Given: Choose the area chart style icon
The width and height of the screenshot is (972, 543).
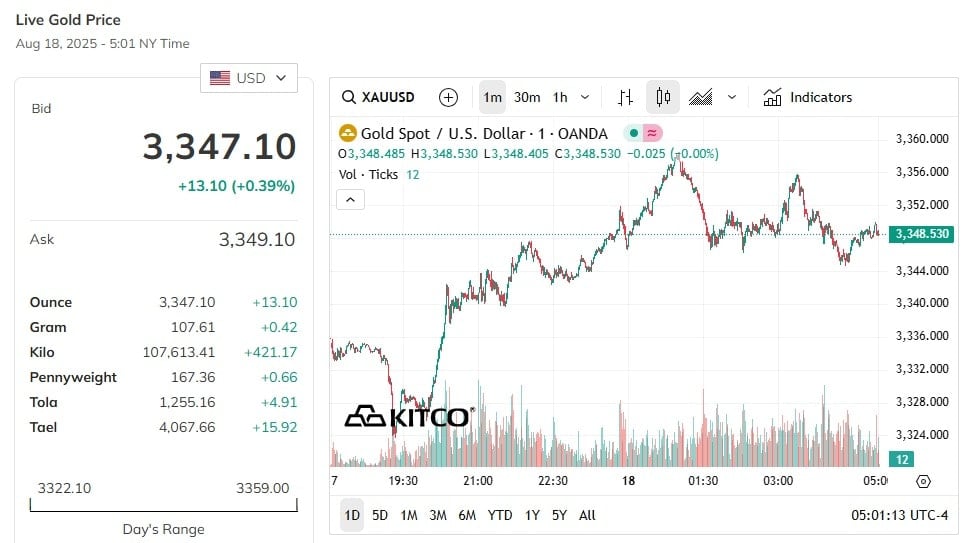Looking at the screenshot, I should [x=700, y=97].
